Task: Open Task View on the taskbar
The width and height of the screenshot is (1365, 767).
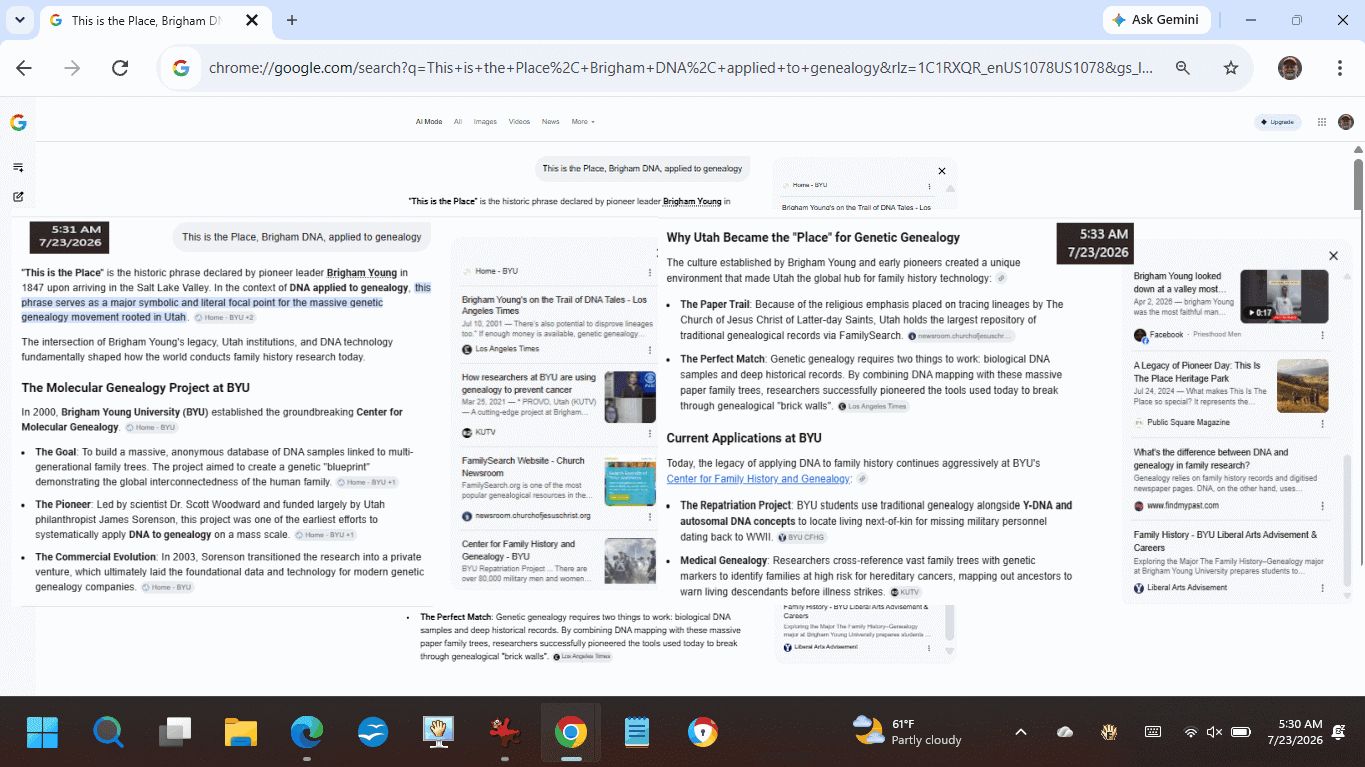Action: pos(175,733)
